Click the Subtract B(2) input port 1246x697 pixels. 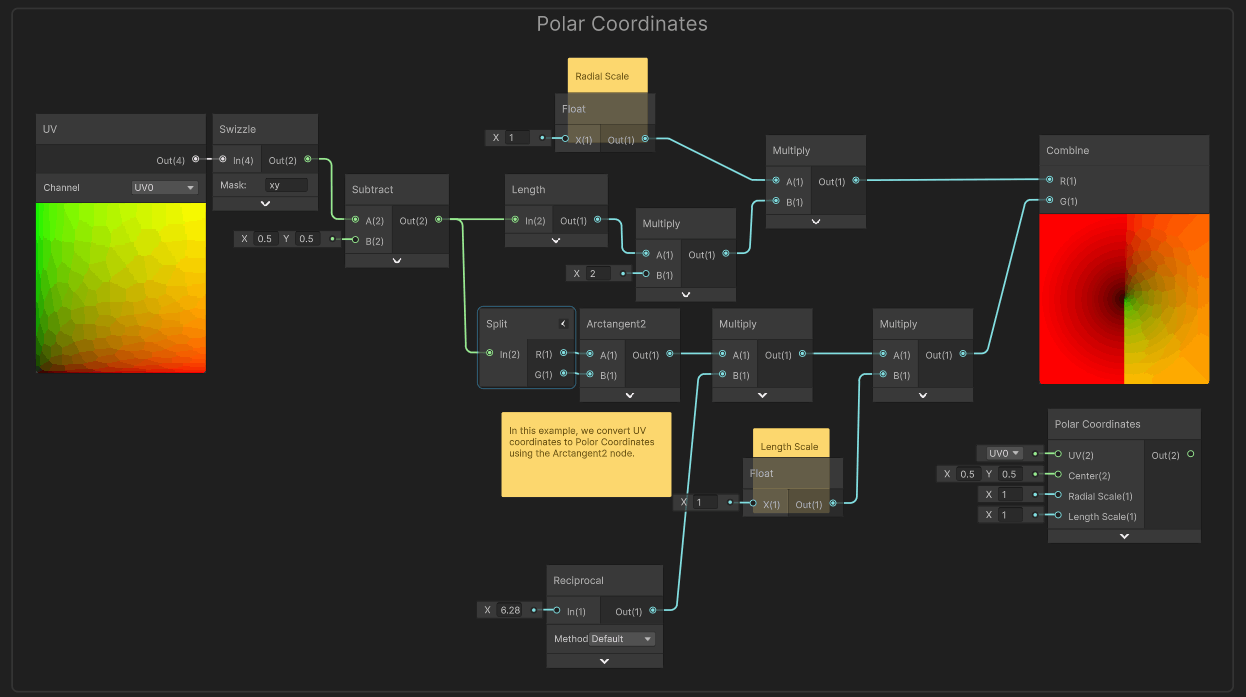tap(355, 240)
